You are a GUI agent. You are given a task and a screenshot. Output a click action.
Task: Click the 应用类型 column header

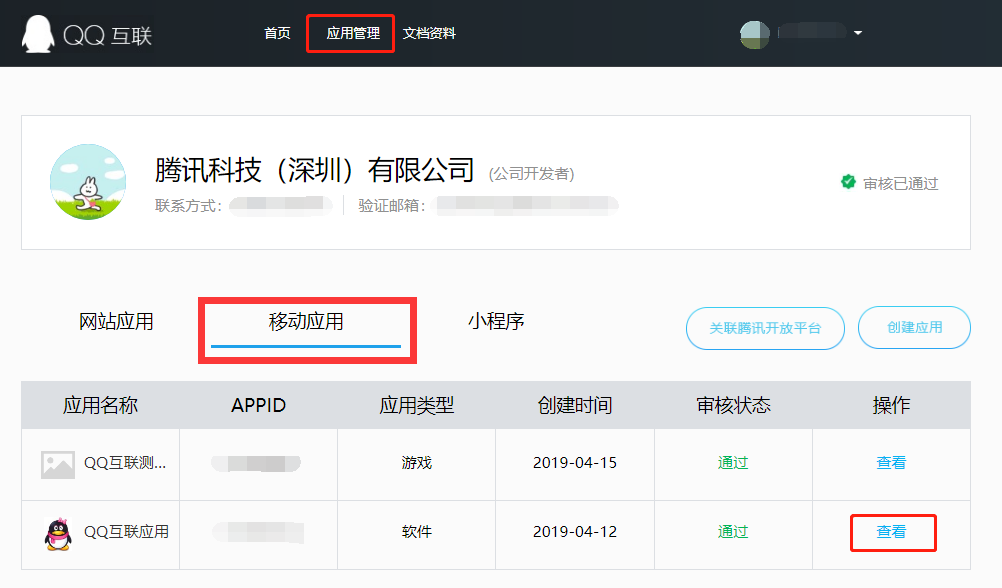[417, 405]
